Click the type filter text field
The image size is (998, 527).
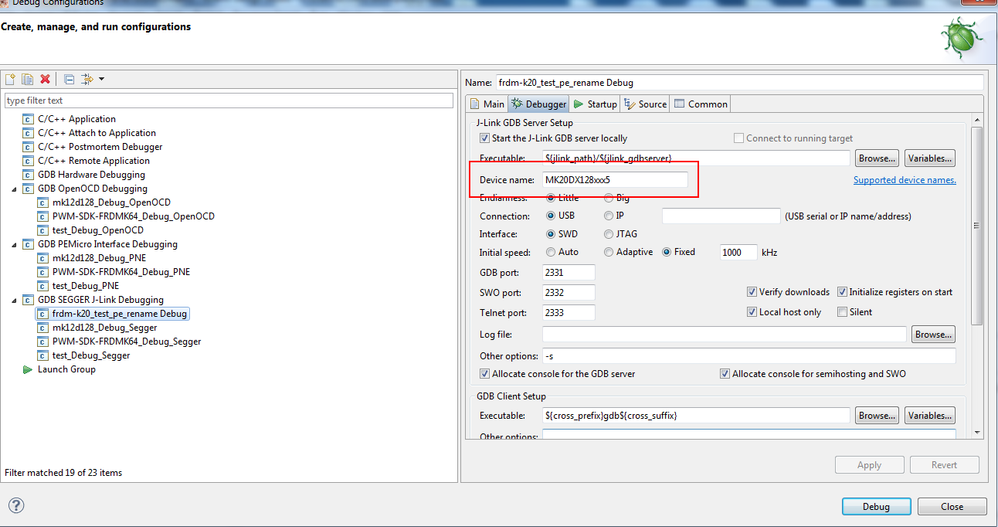pyautogui.click(x=229, y=101)
